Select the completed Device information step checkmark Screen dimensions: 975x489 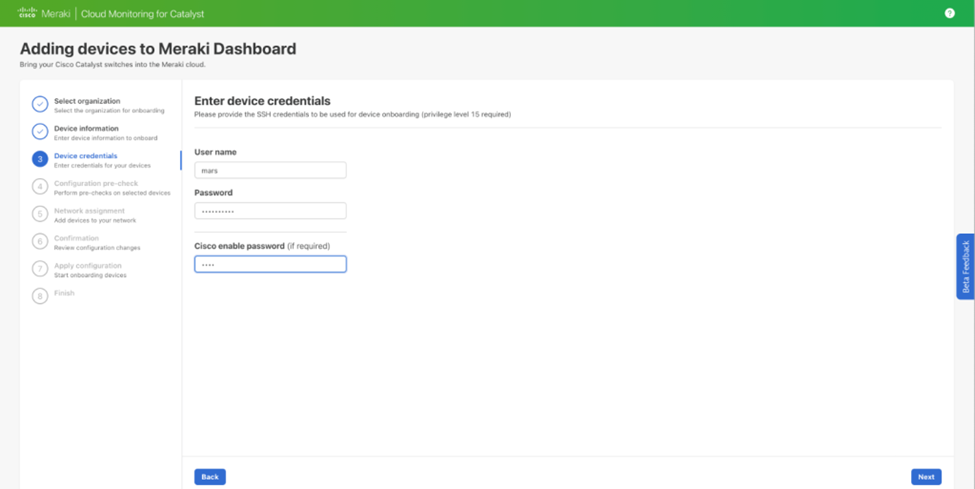point(40,131)
